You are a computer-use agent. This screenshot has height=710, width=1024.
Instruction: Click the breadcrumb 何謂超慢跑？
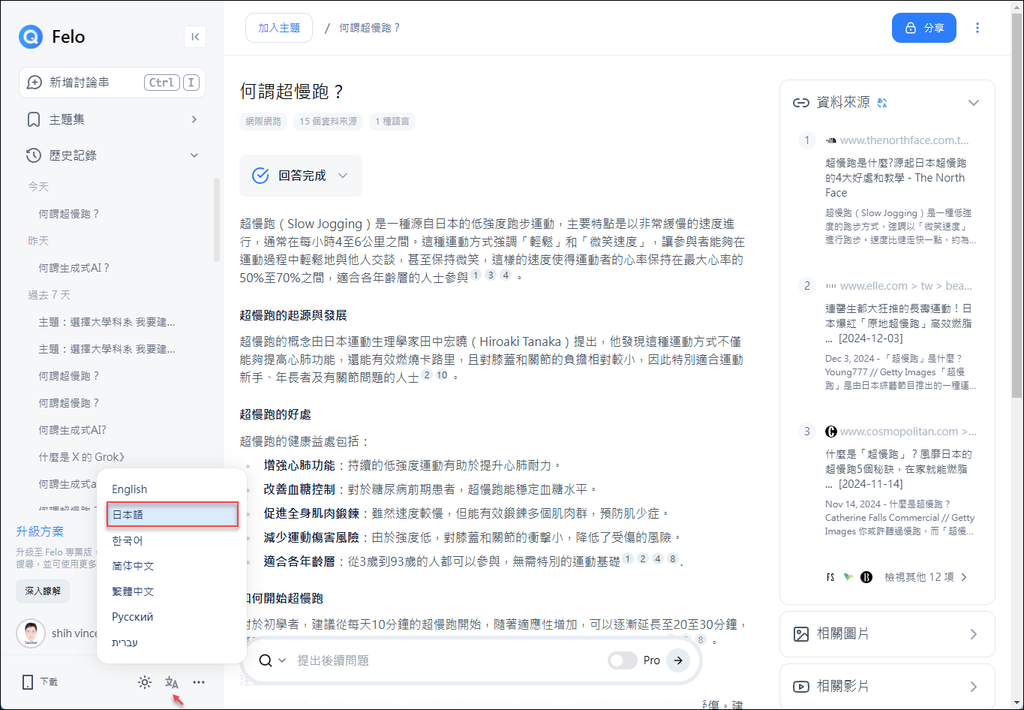[369, 28]
